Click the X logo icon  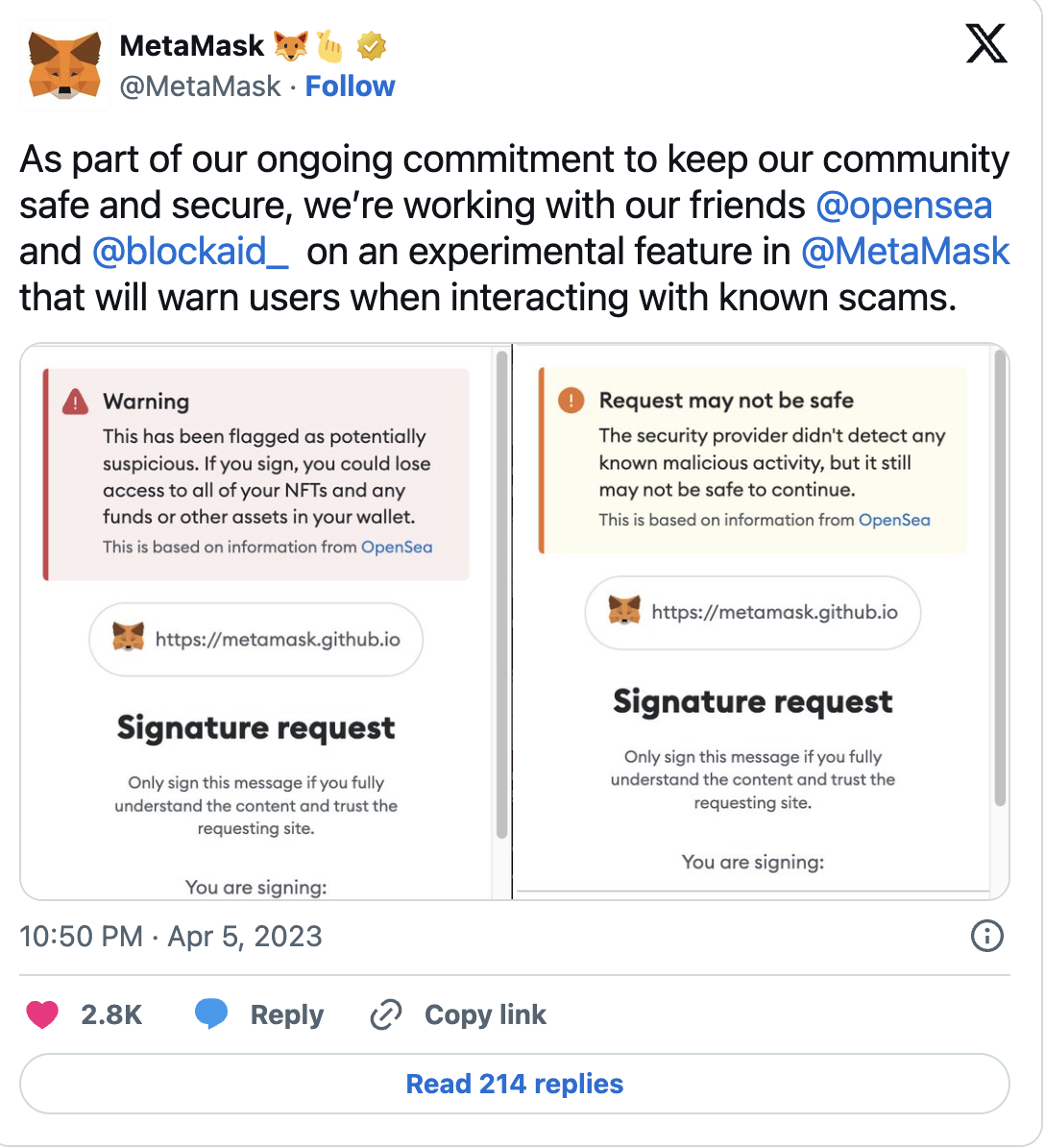click(986, 44)
